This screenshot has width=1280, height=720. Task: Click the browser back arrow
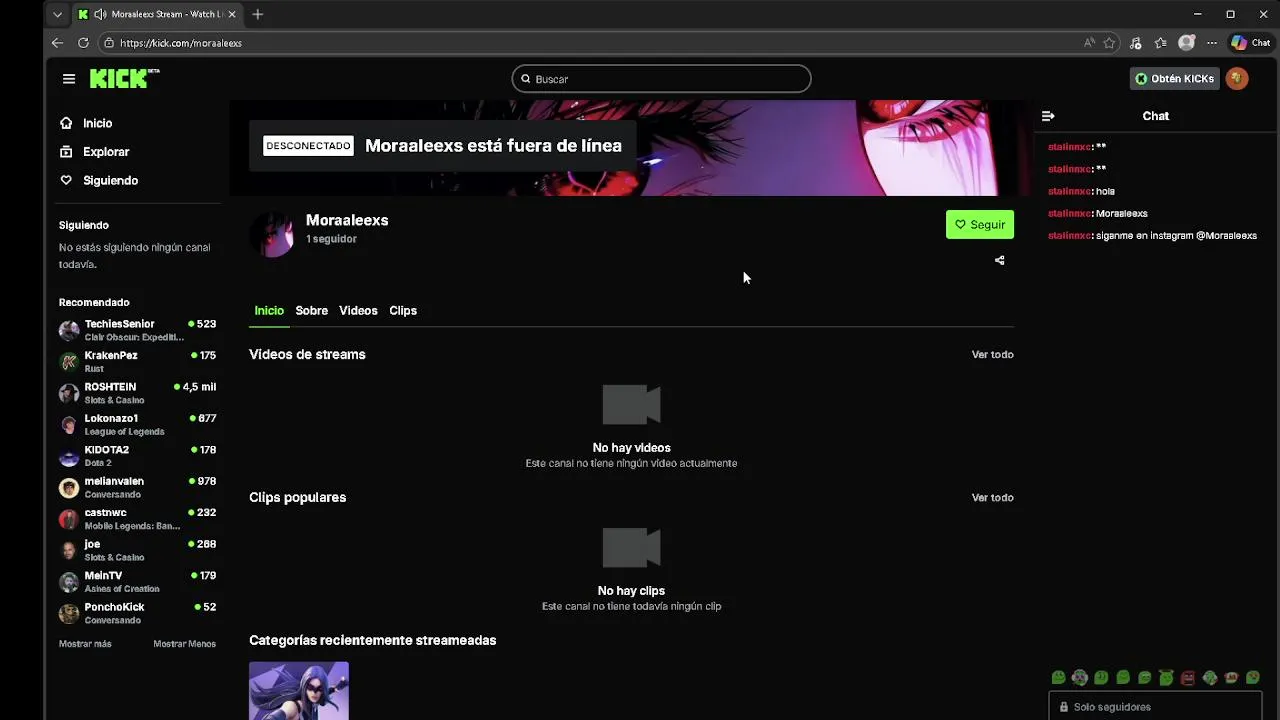57,43
